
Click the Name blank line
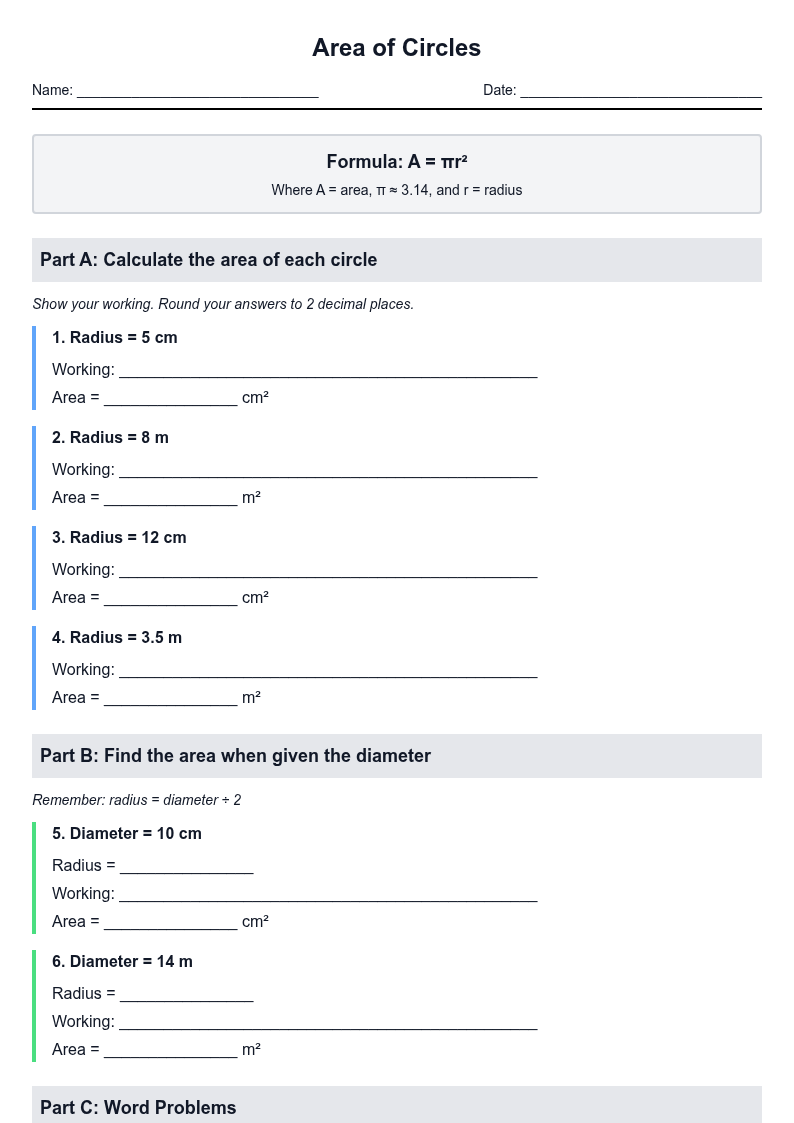coord(198,90)
